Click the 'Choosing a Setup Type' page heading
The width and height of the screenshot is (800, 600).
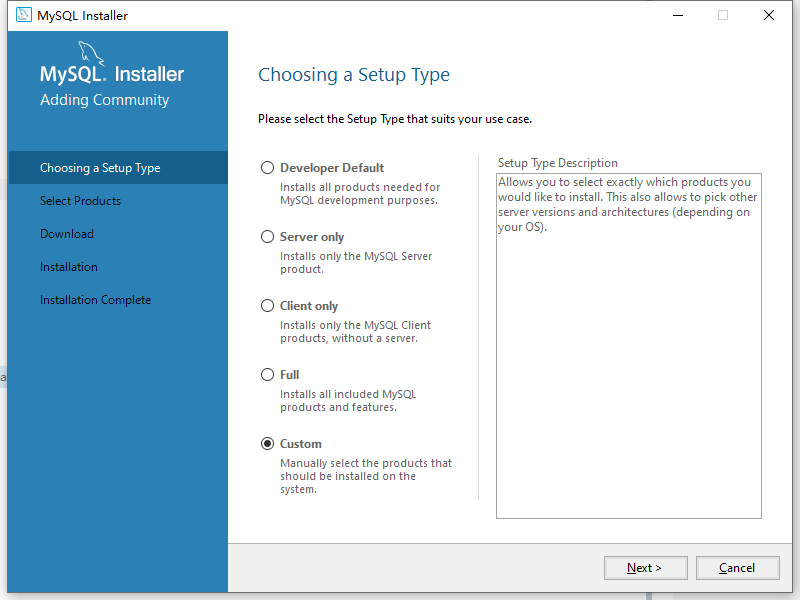(354, 74)
